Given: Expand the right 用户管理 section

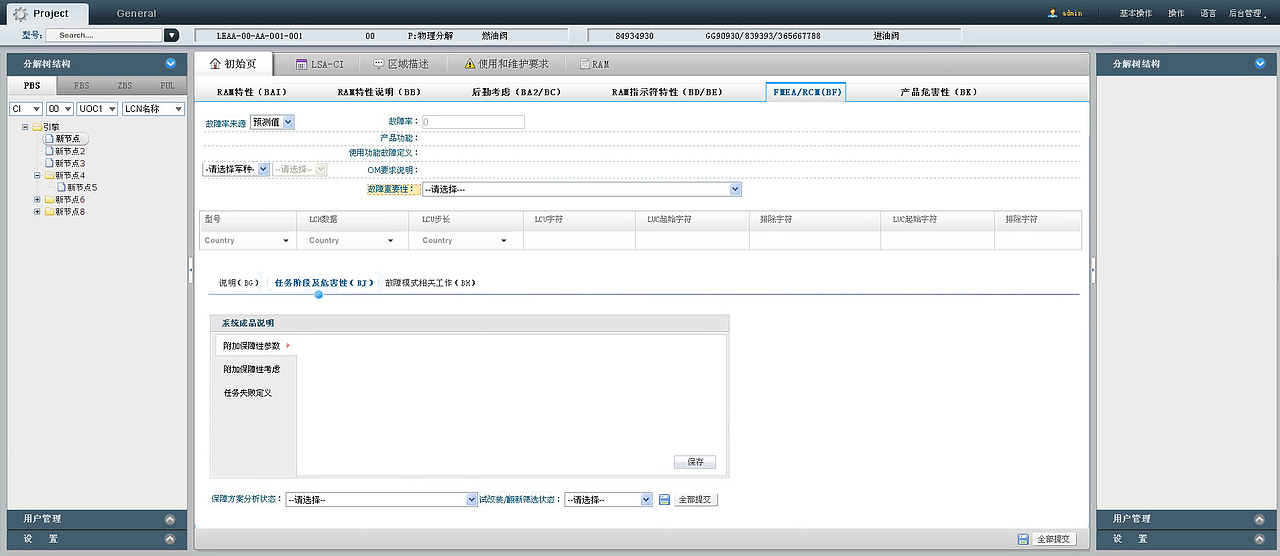Looking at the screenshot, I should pos(1259,519).
